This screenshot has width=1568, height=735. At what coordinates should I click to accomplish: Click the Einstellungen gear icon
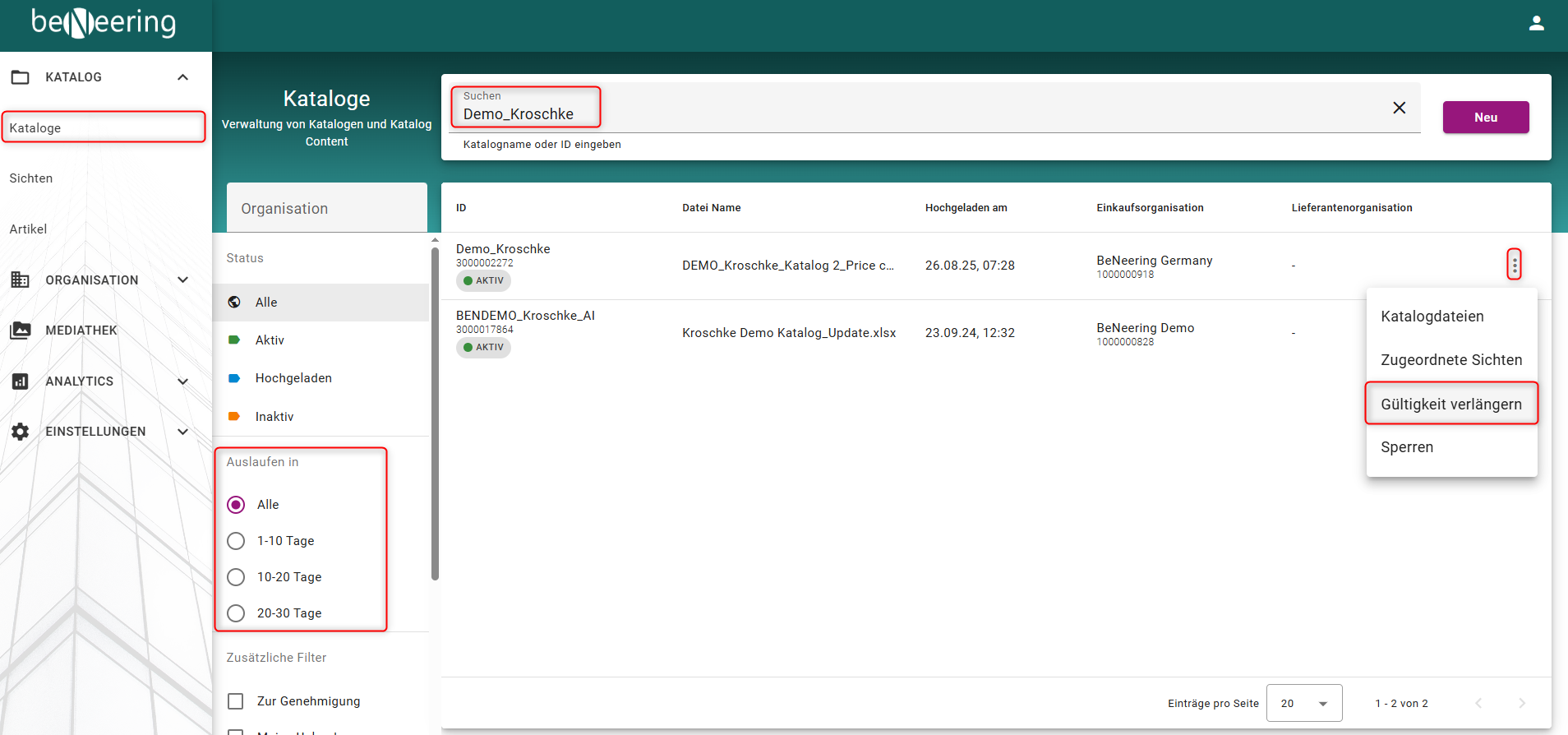click(21, 432)
